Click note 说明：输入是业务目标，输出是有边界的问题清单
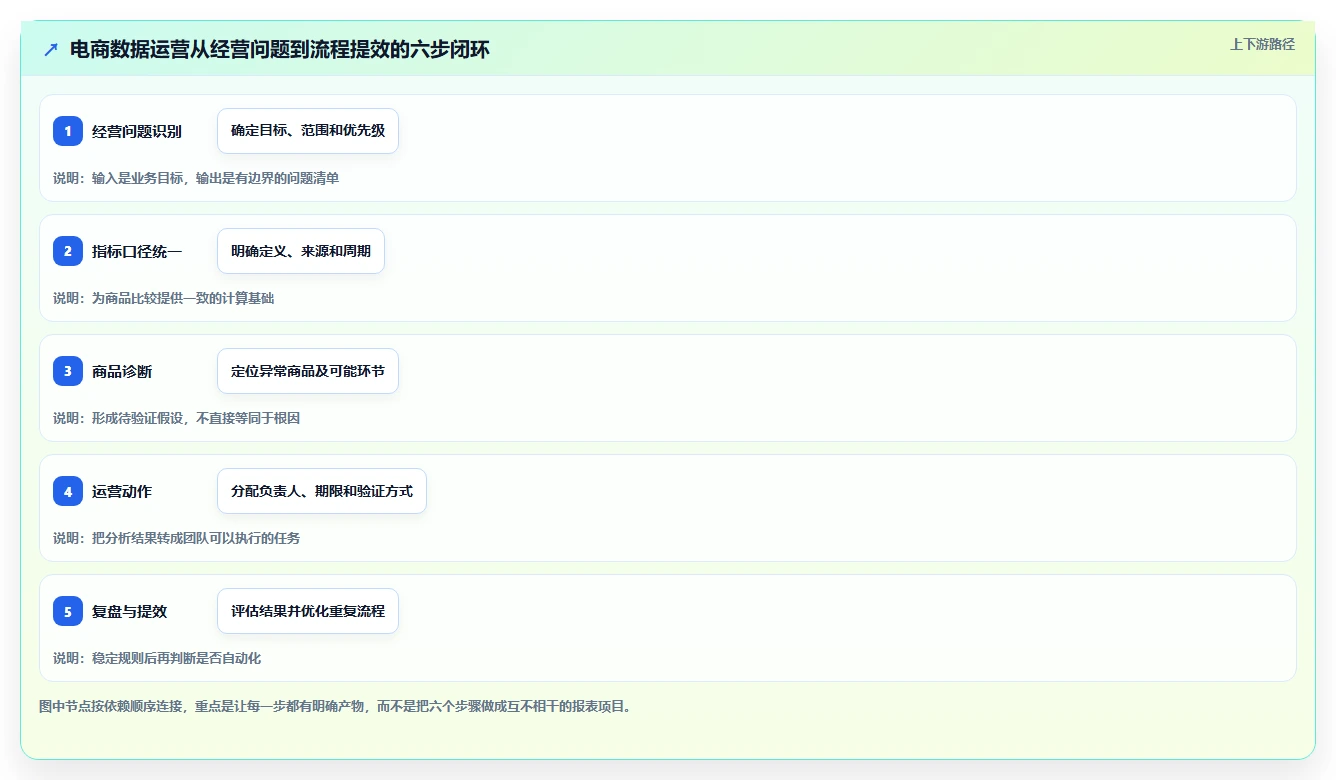Viewport: 1336px width, 780px height. pyautogui.click(x=196, y=178)
